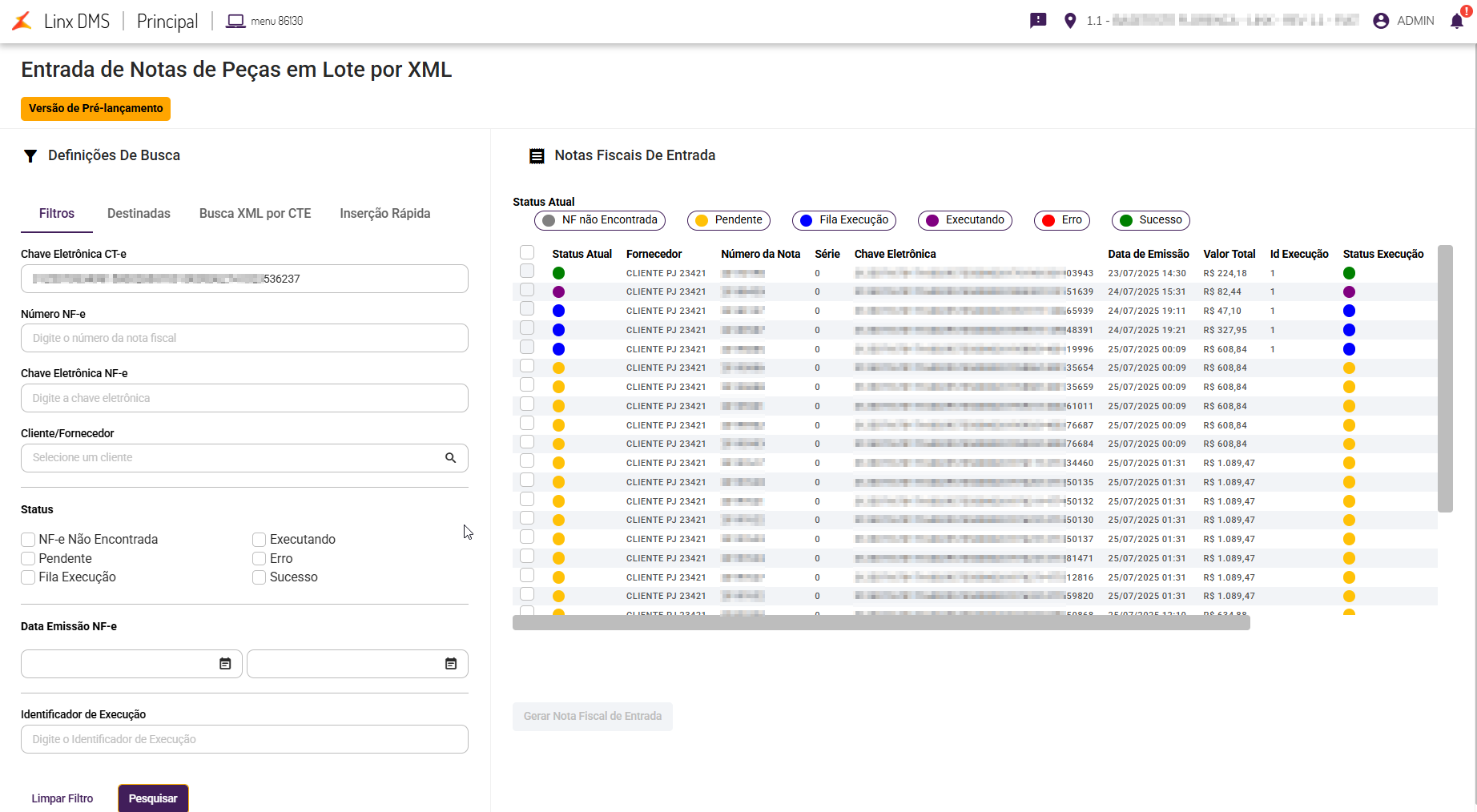Enable the Executando status filter checkbox
The image size is (1477, 812).
coord(259,540)
